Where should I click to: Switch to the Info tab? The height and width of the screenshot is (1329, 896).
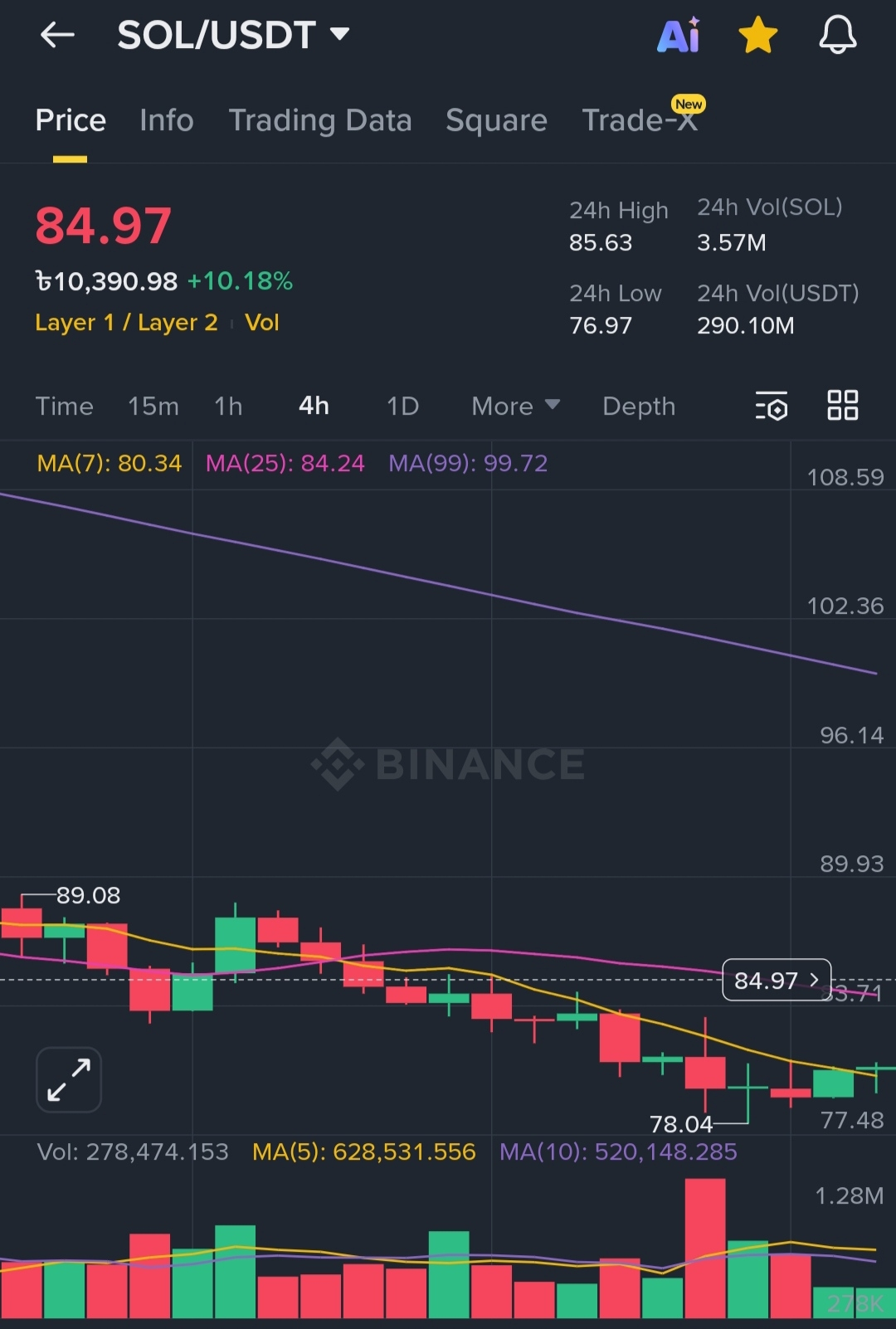167,120
